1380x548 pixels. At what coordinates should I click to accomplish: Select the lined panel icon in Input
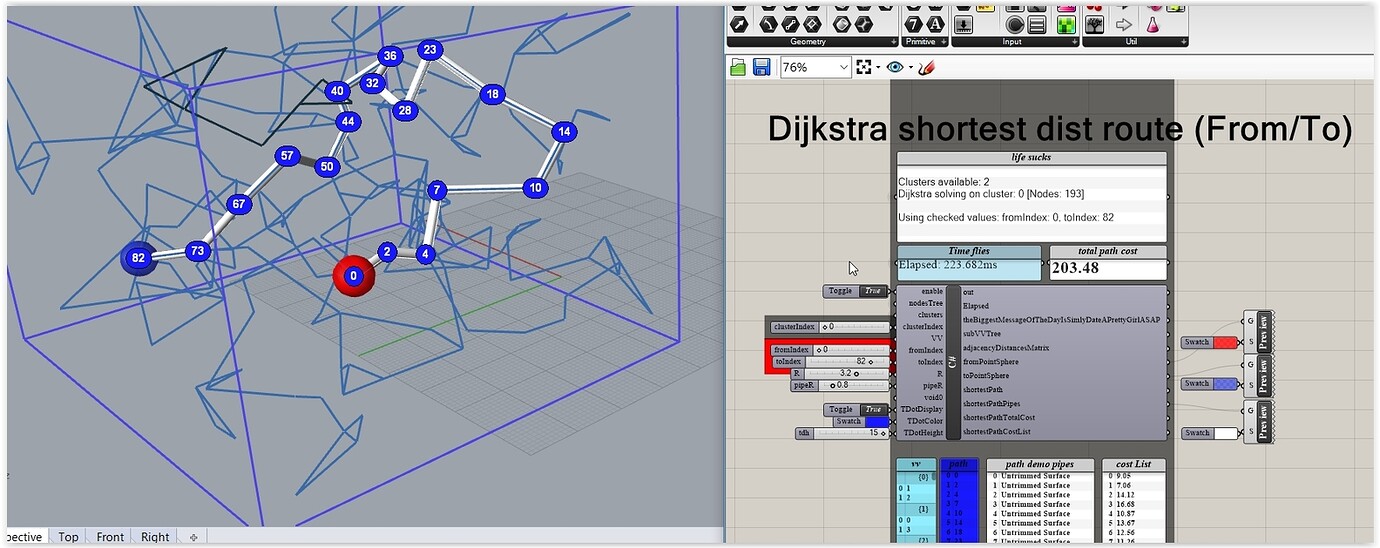tap(1037, 24)
